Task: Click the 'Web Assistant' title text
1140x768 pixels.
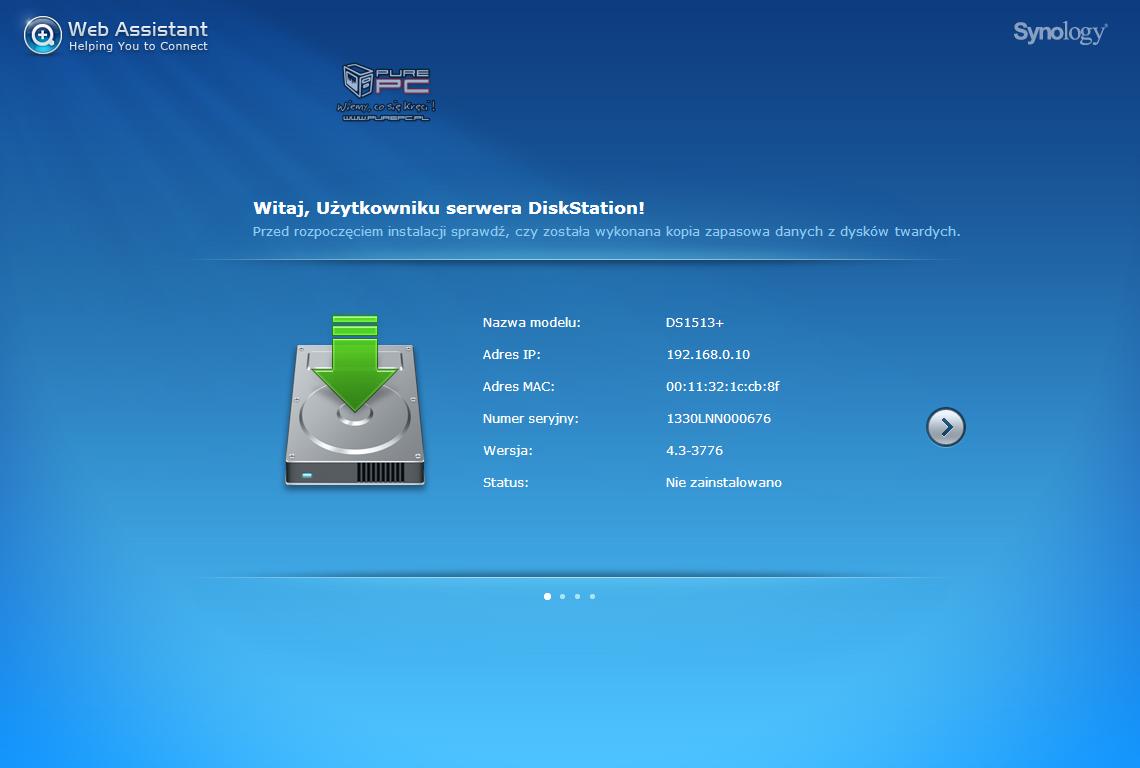Action: coord(138,29)
